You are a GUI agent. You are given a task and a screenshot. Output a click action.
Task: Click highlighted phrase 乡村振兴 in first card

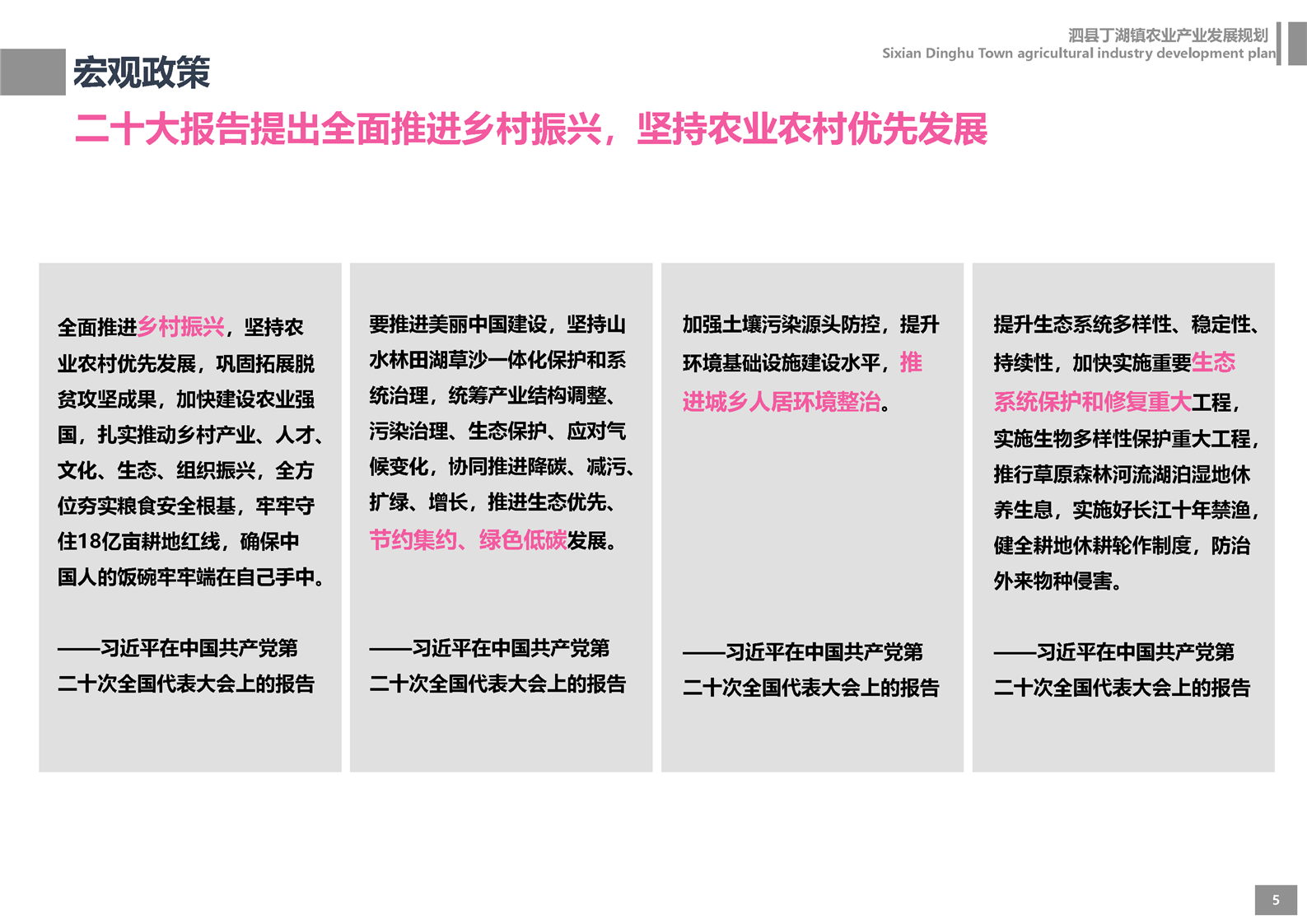coord(181,327)
